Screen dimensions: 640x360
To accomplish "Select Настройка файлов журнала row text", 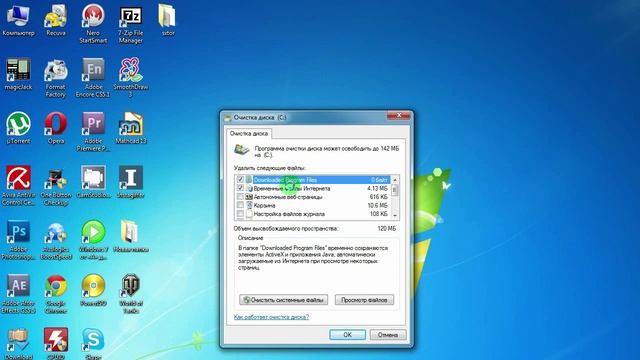I will pos(289,214).
